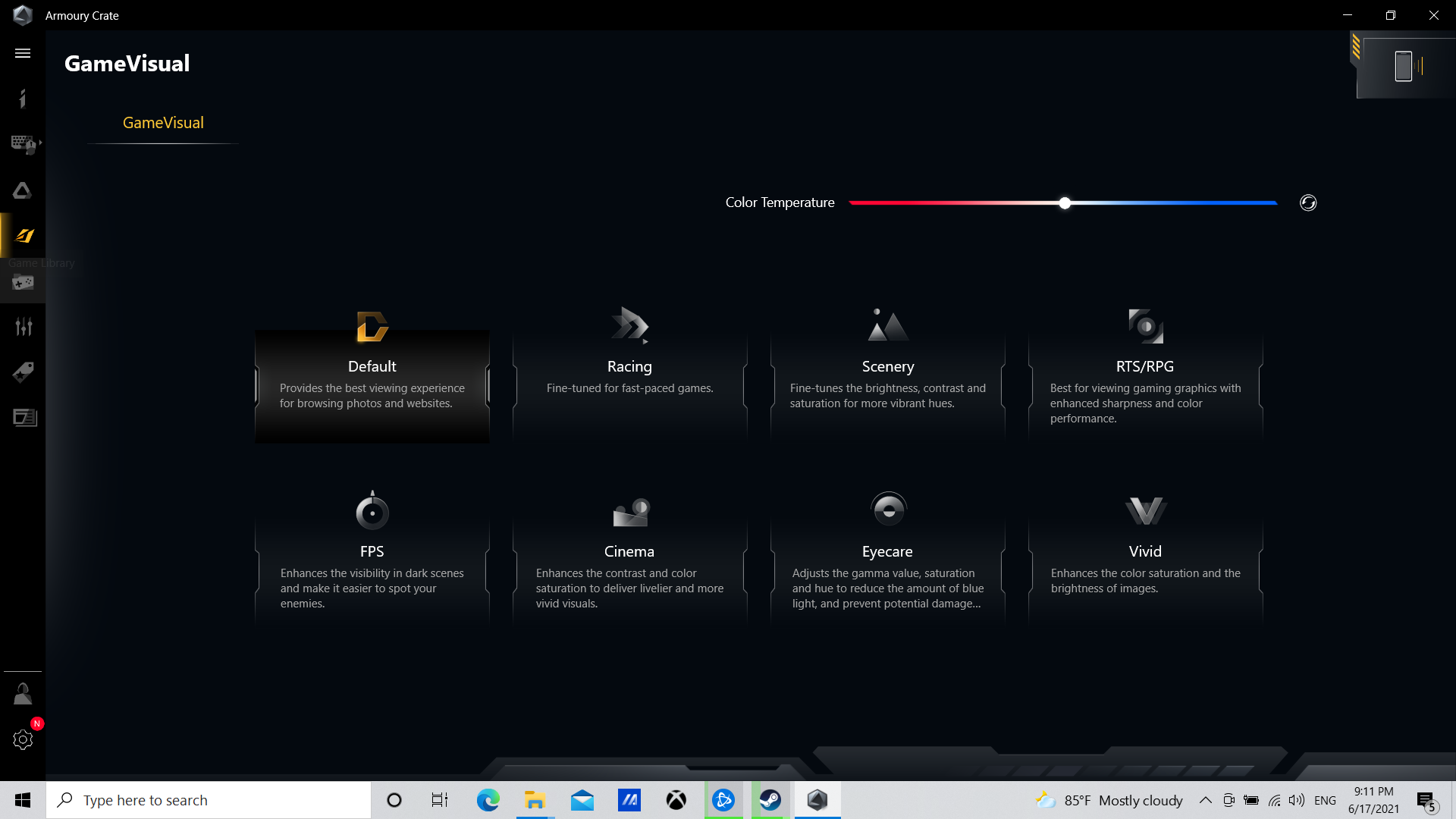The width and height of the screenshot is (1456, 819).
Task: Click the Default mode D icon
Action: coord(372,327)
